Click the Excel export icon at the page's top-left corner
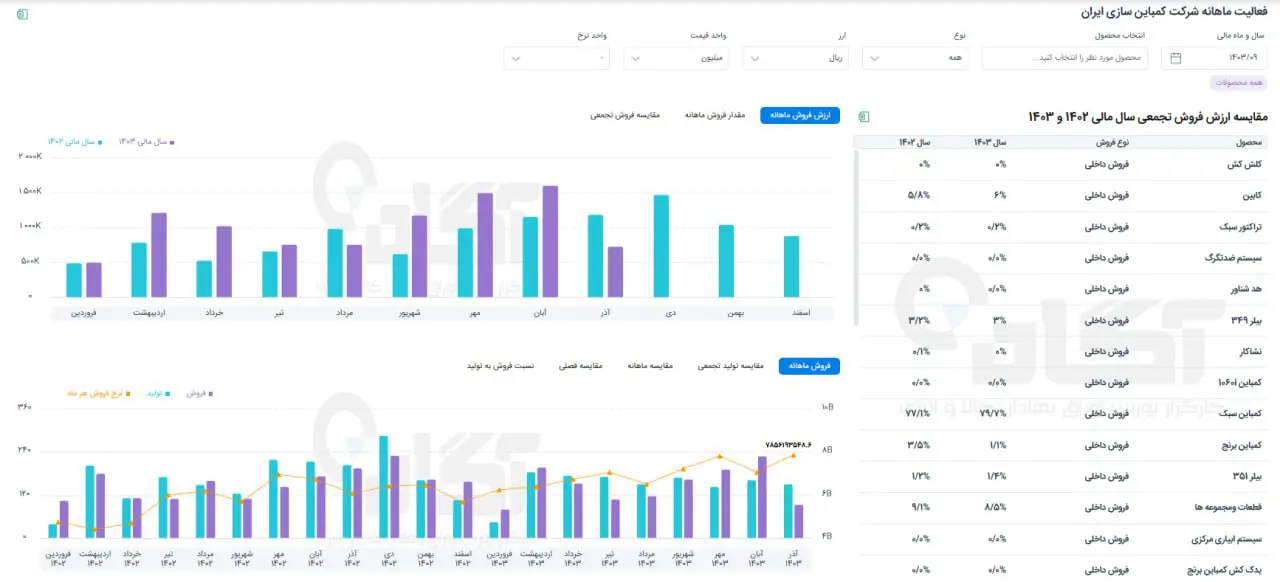Image resolution: width=1280 pixels, height=582 pixels. (23, 14)
